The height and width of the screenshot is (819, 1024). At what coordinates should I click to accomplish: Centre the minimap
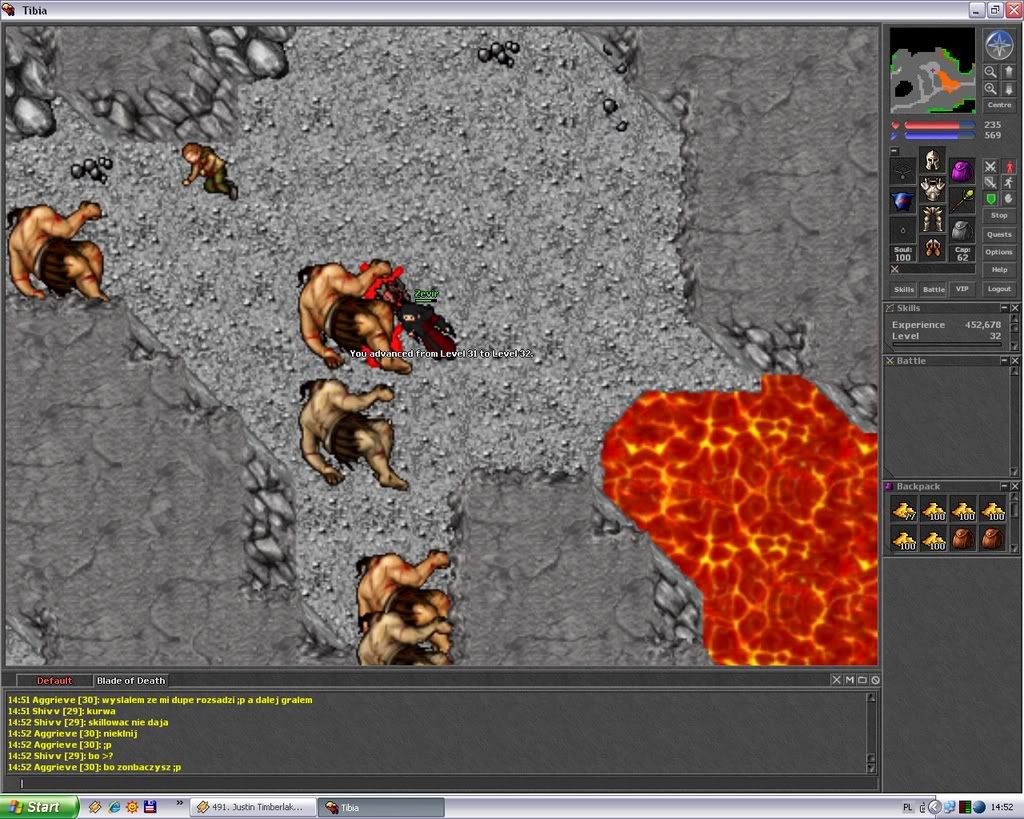[x=999, y=104]
